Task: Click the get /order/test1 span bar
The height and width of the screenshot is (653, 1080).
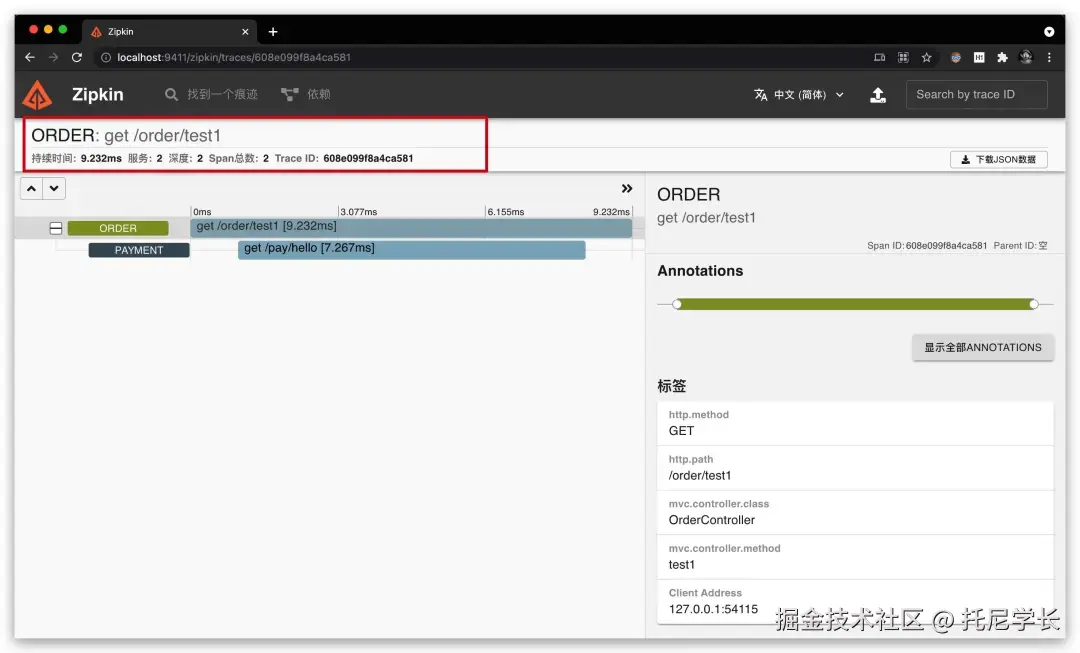Action: [x=411, y=227]
